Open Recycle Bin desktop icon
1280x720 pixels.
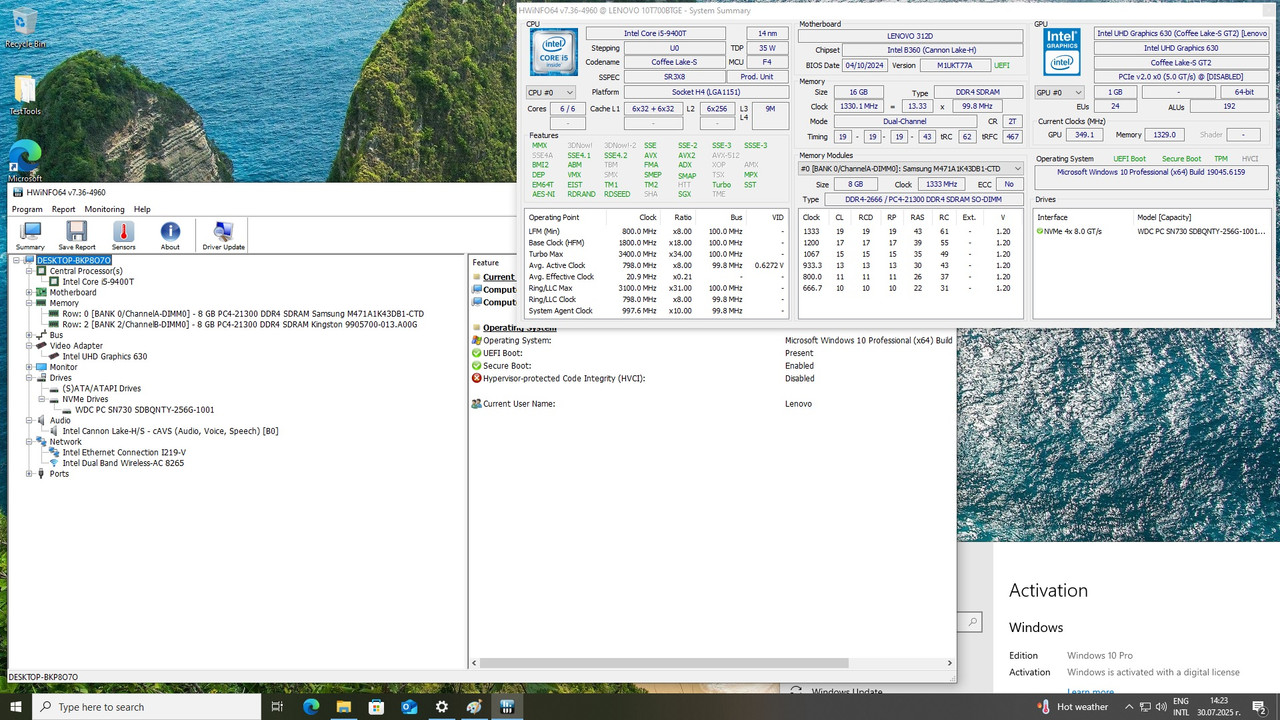coord(25,28)
